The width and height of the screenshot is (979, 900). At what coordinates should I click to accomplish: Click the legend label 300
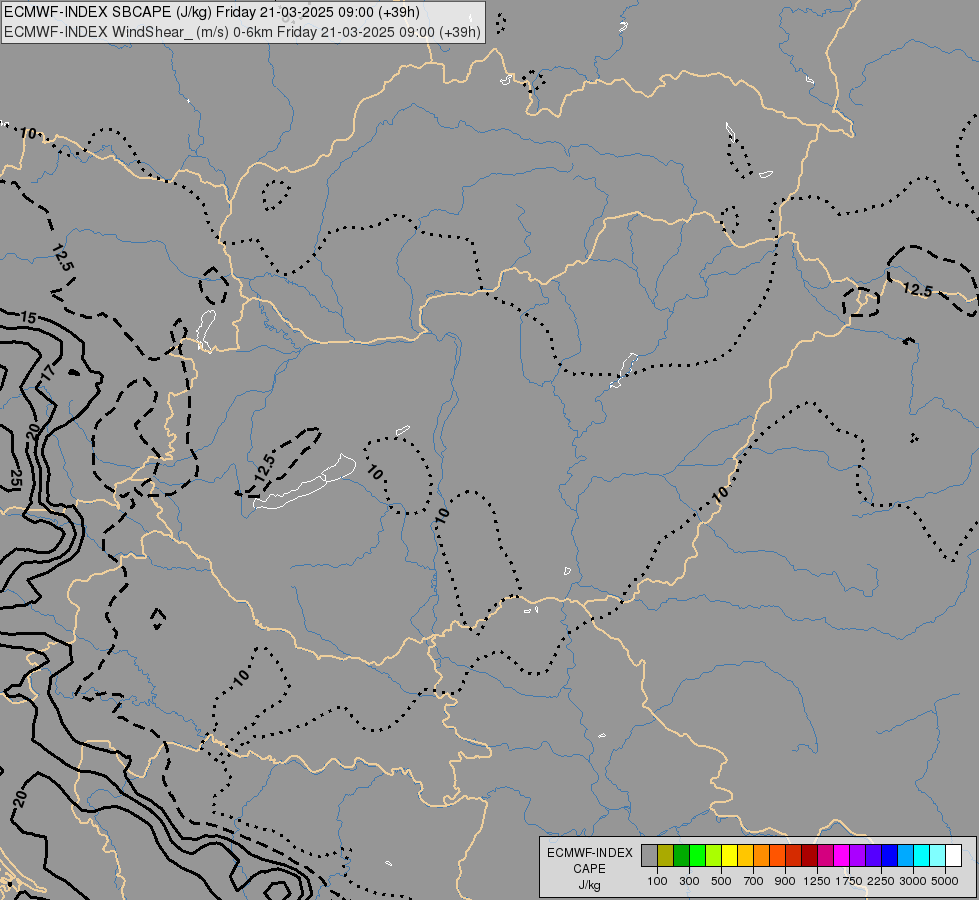tap(689, 881)
